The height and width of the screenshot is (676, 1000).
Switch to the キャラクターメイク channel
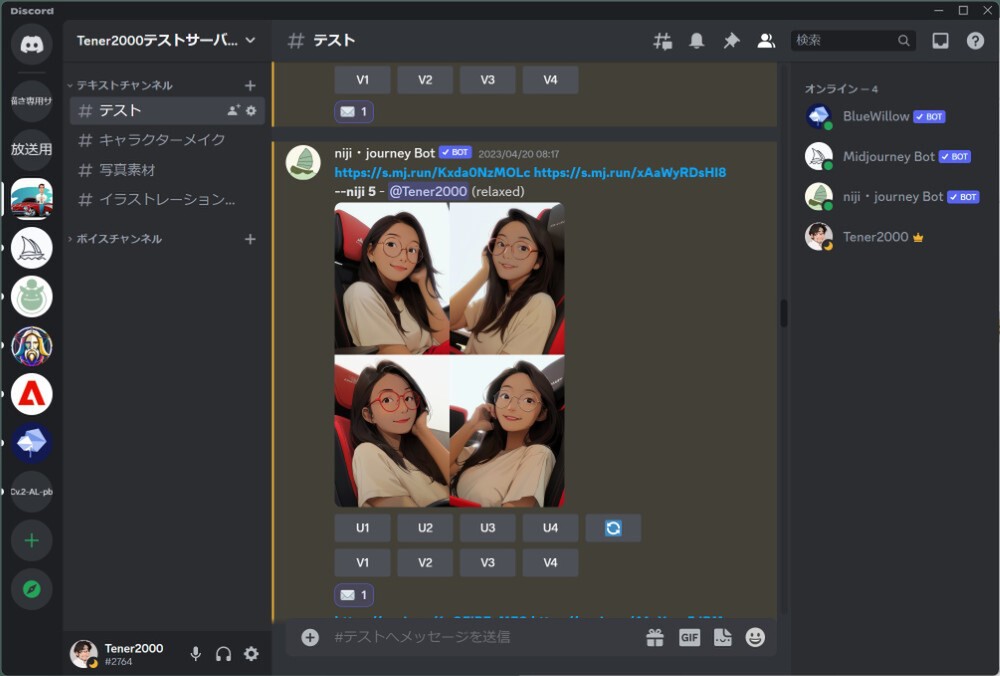click(x=162, y=140)
